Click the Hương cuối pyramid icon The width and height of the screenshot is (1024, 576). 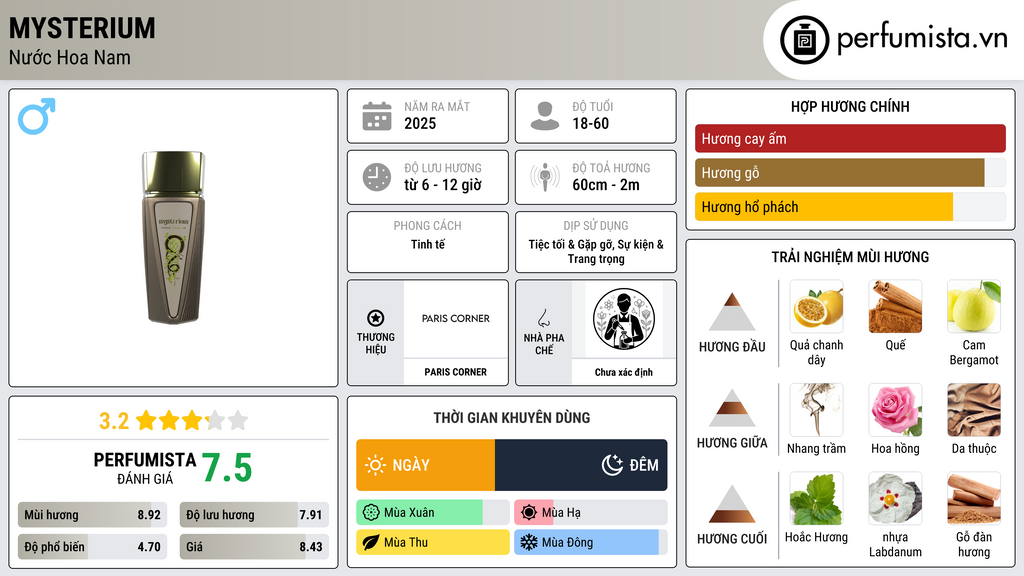[732, 504]
